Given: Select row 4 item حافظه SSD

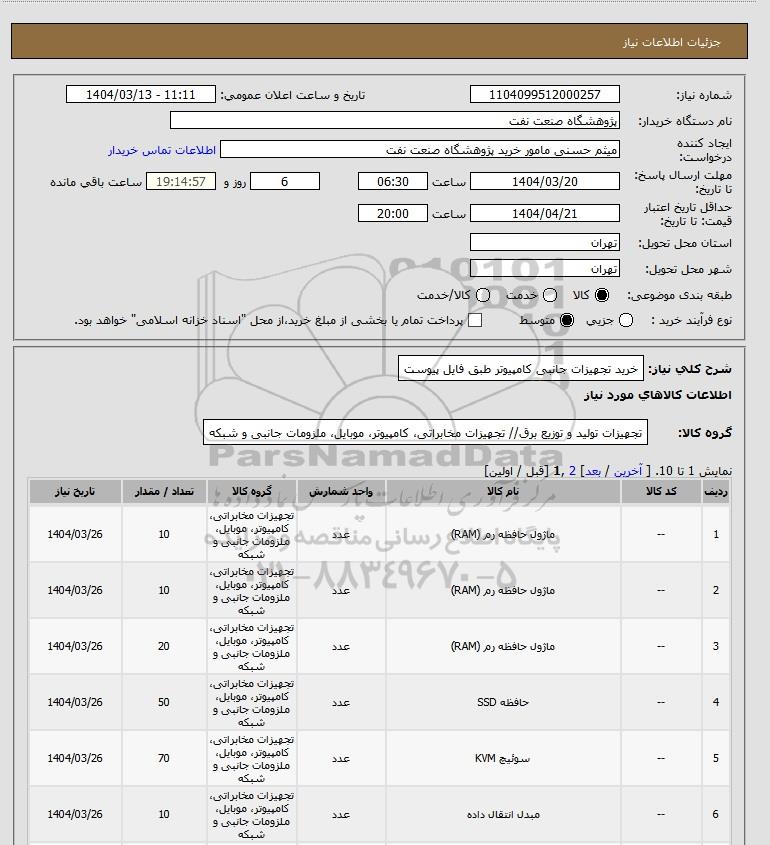Looking at the screenshot, I should [x=503, y=702].
